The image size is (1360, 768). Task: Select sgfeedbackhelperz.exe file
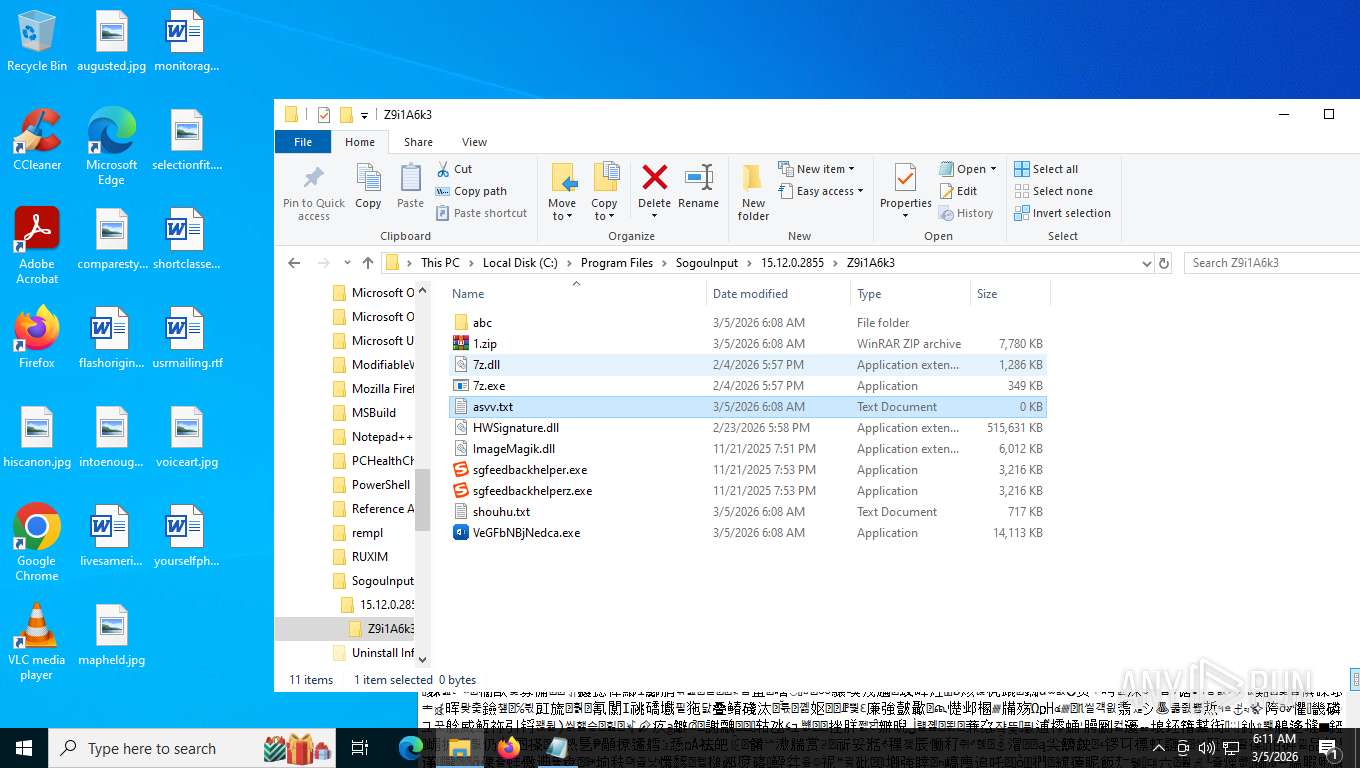[747, 491]
